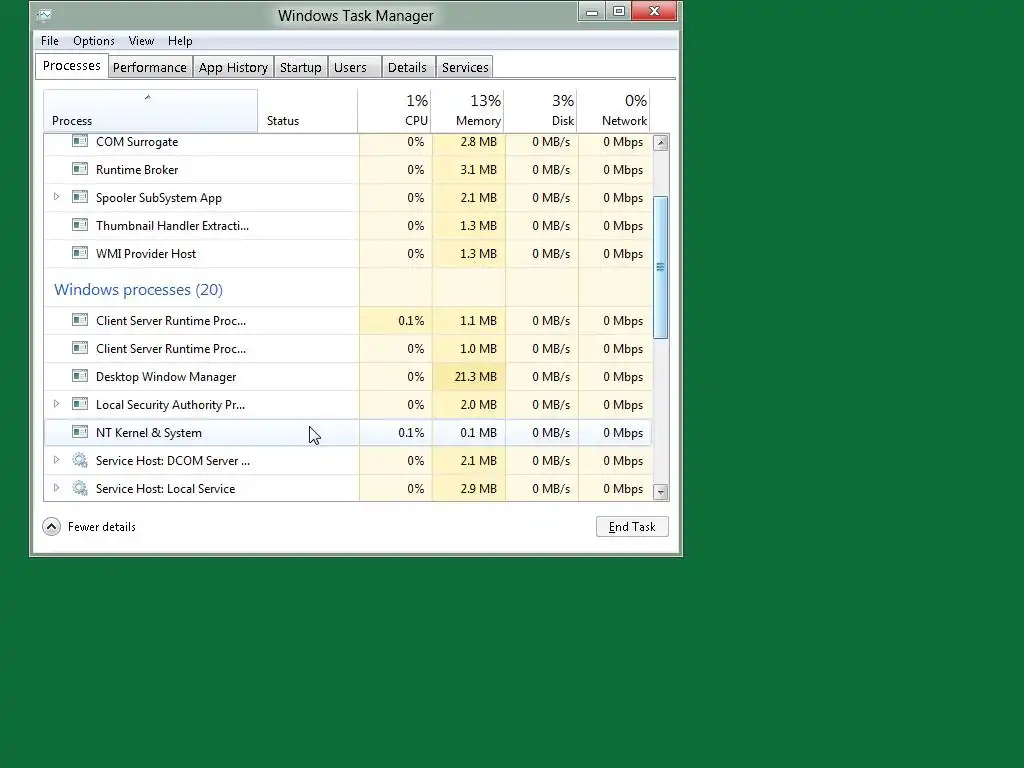Click the Local Service 2.9 MB memory value
This screenshot has height=768, width=1024.
coord(478,489)
